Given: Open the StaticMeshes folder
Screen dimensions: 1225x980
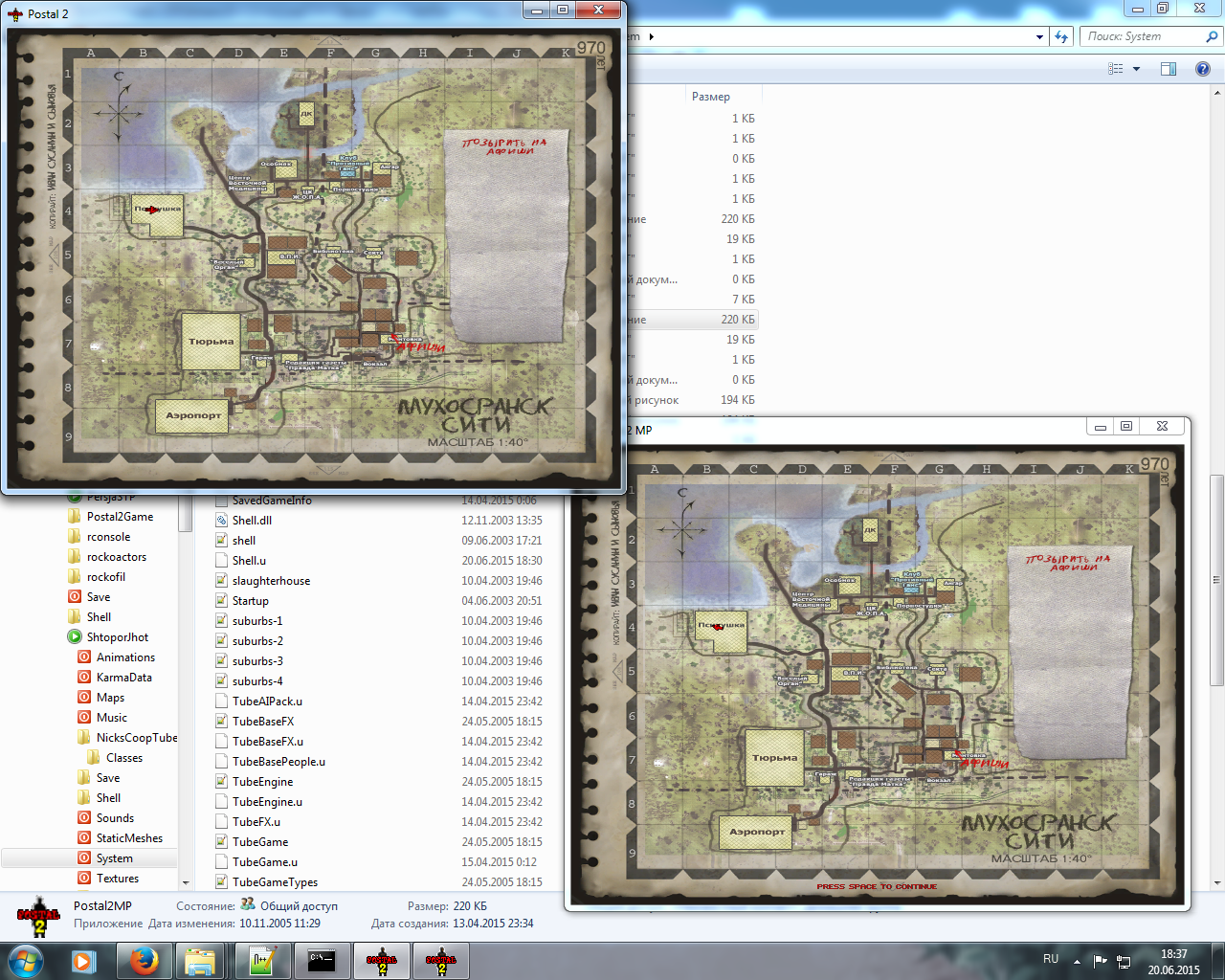Looking at the screenshot, I should pyautogui.click(x=129, y=838).
